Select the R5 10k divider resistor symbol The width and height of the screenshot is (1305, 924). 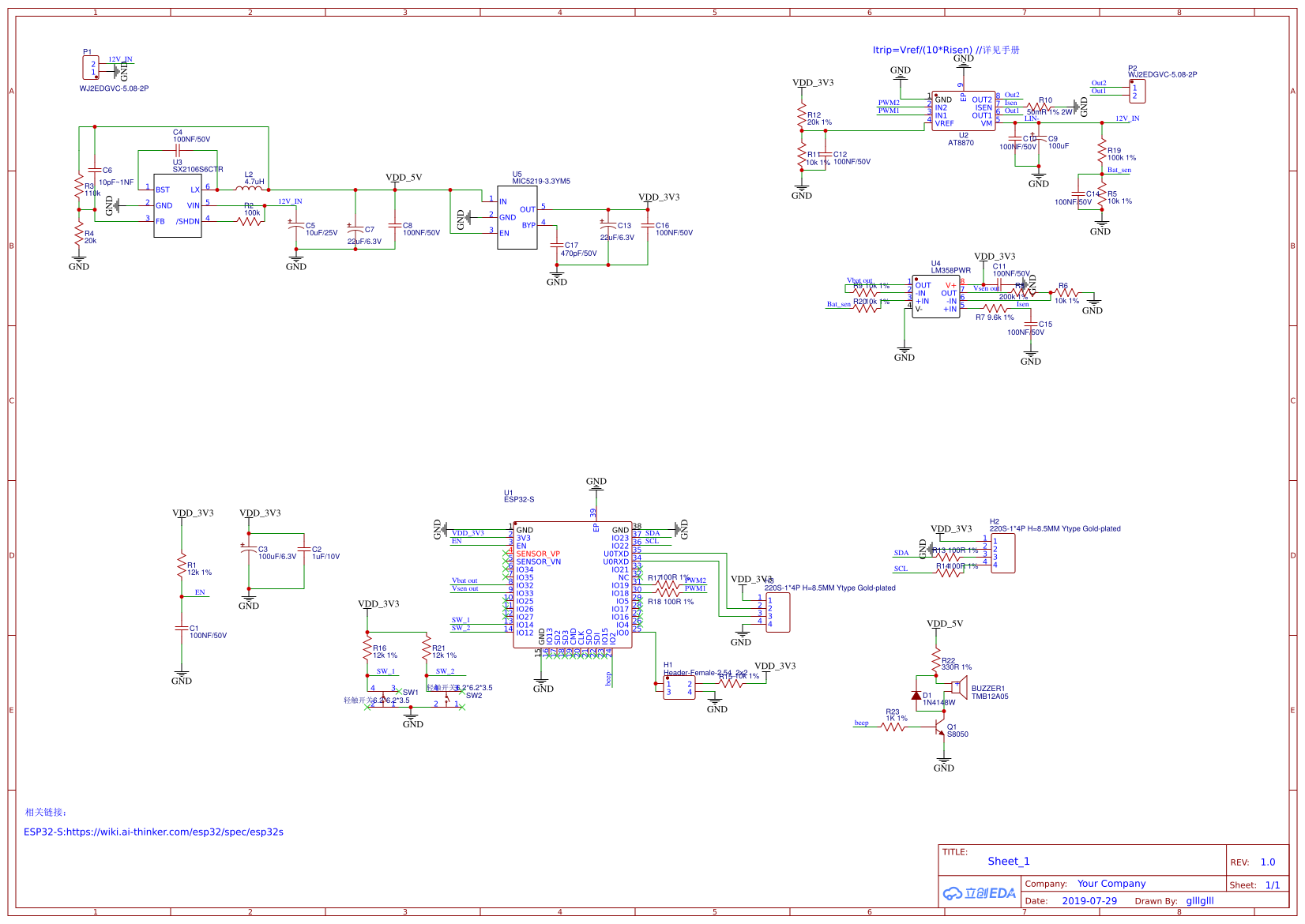tap(1102, 193)
